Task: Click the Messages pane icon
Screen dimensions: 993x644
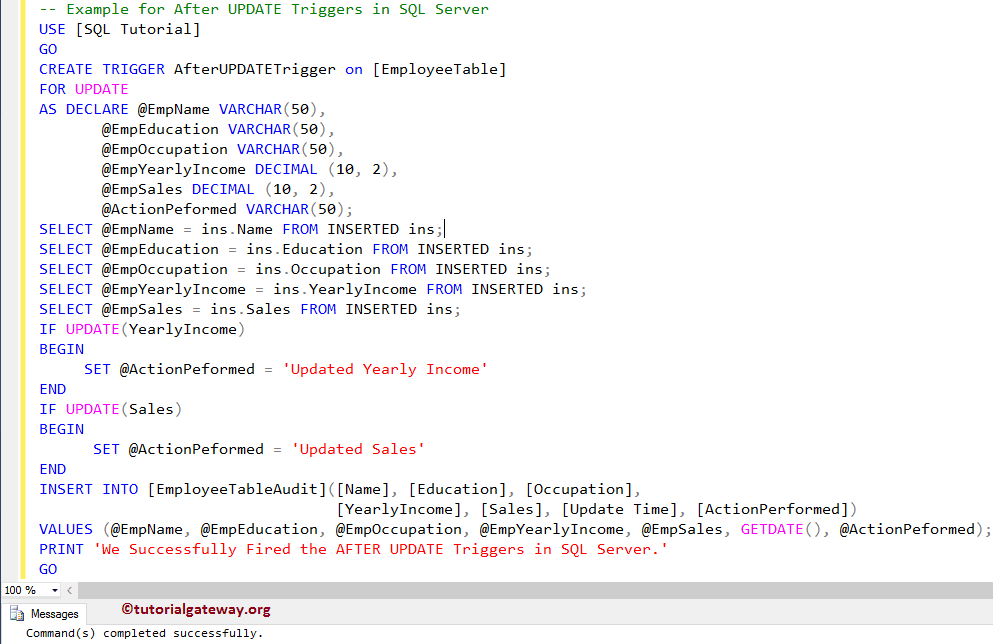Action: [x=18, y=613]
